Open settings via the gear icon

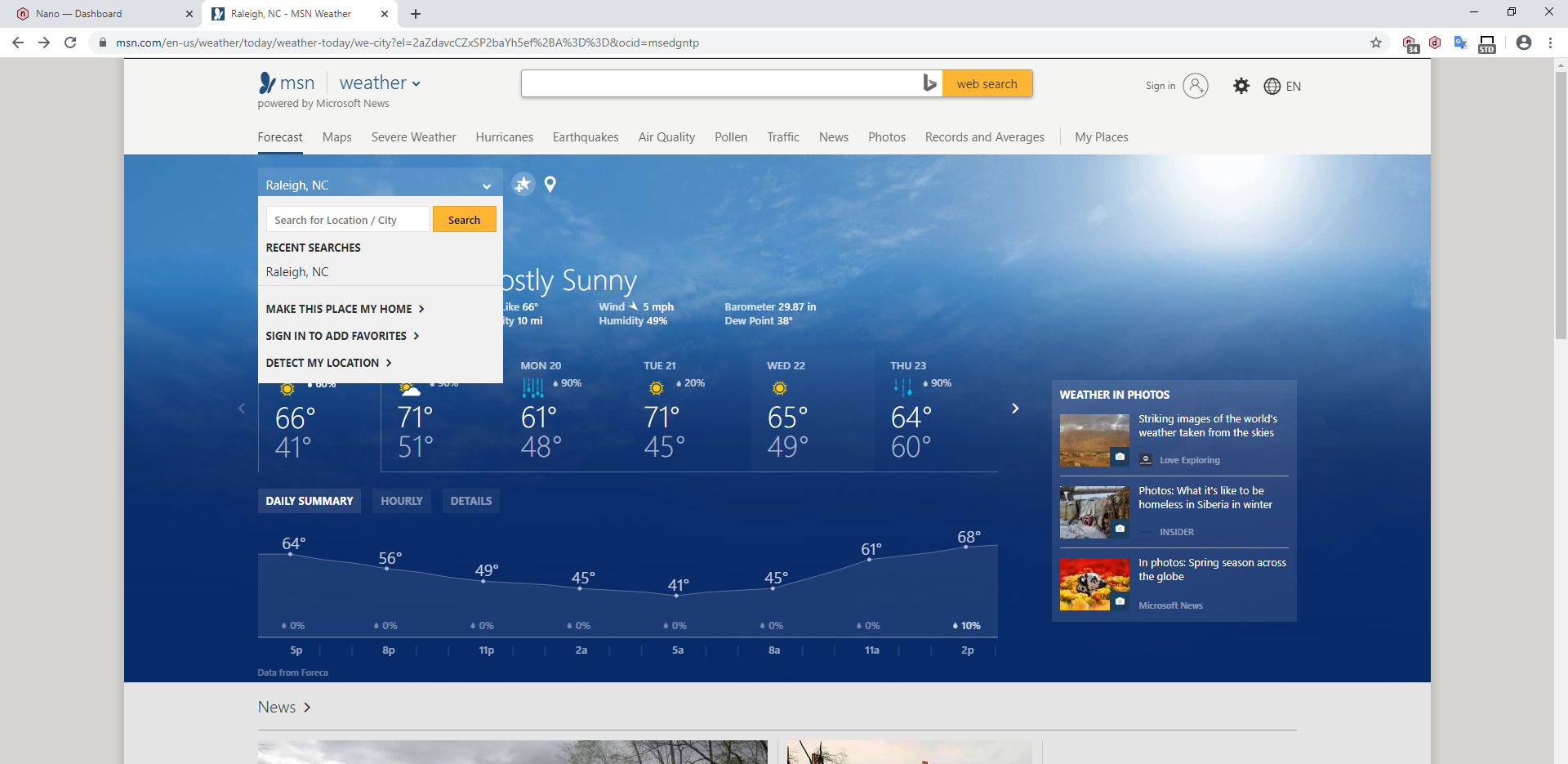[x=1241, y=86]
